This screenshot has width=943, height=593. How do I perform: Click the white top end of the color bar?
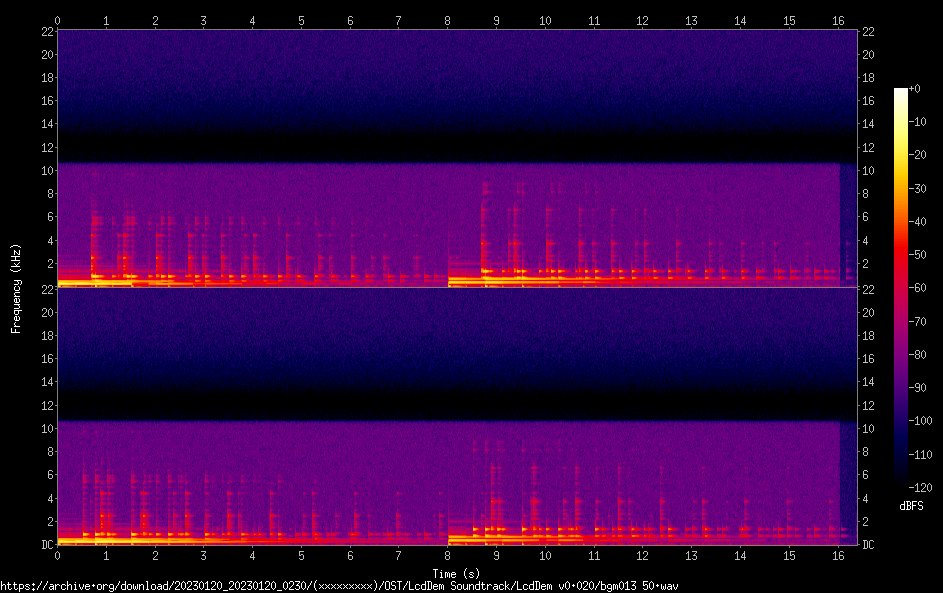pos(901,92)
